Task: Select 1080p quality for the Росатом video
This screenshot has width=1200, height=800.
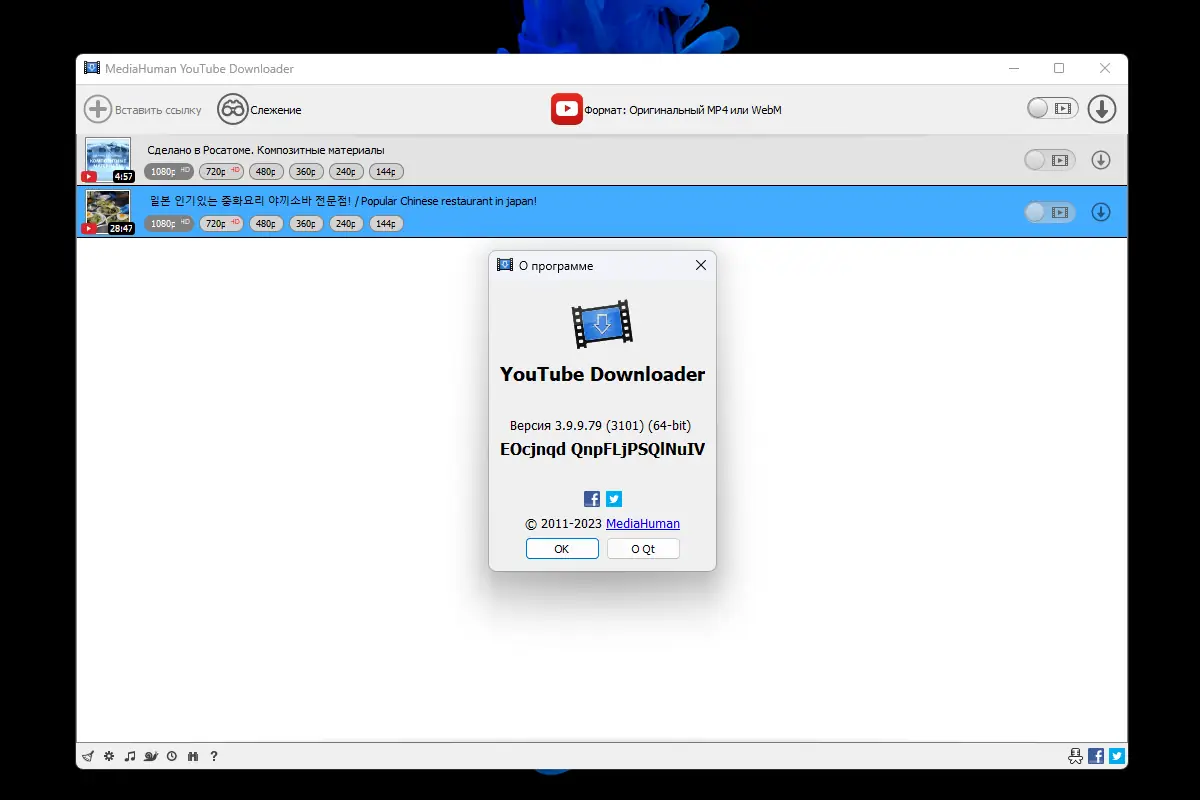Action: (x=167, y=171)
